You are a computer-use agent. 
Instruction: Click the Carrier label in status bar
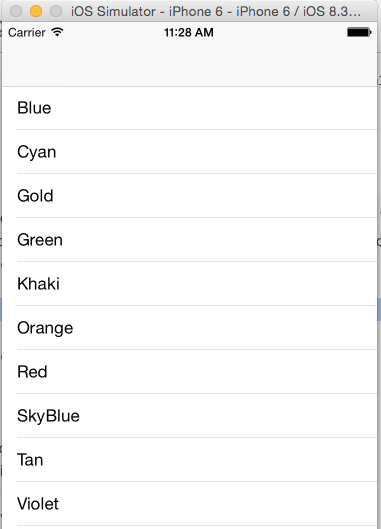(x=27, y=33)
